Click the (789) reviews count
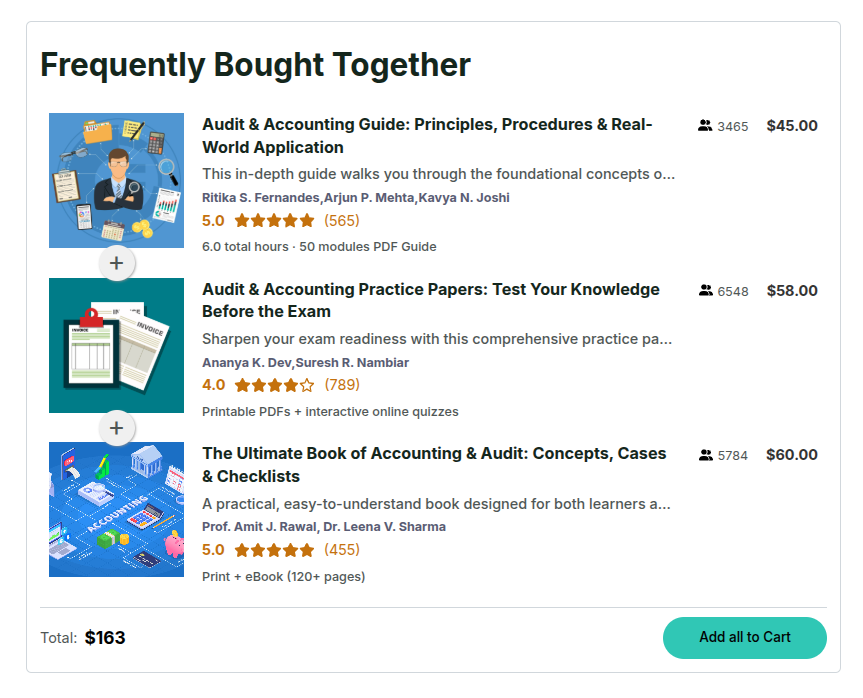 click(342, 385)
